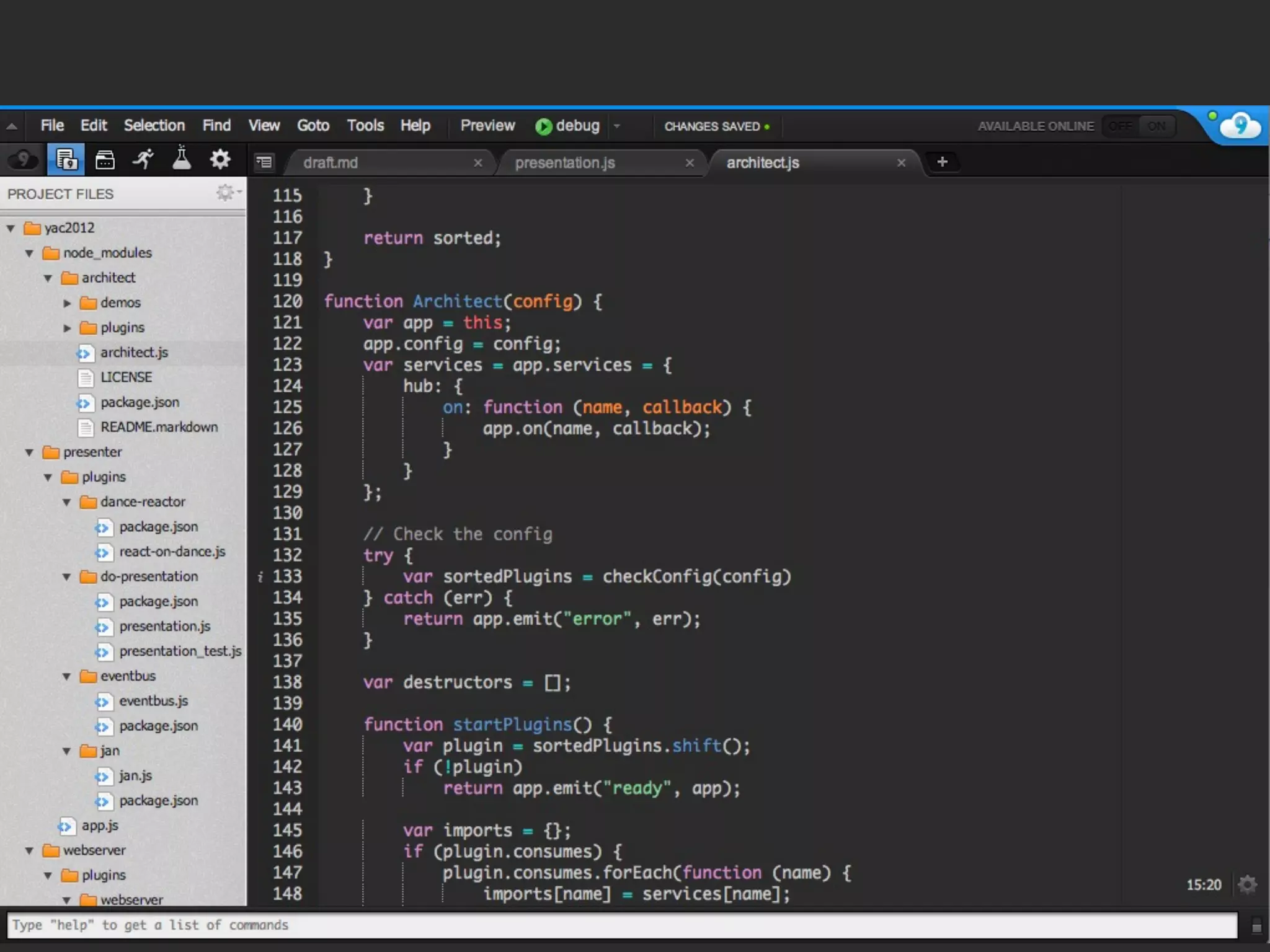Open the Run and Debug runner icon
This screenshot has height=952, width=1270.
(143, 160)
